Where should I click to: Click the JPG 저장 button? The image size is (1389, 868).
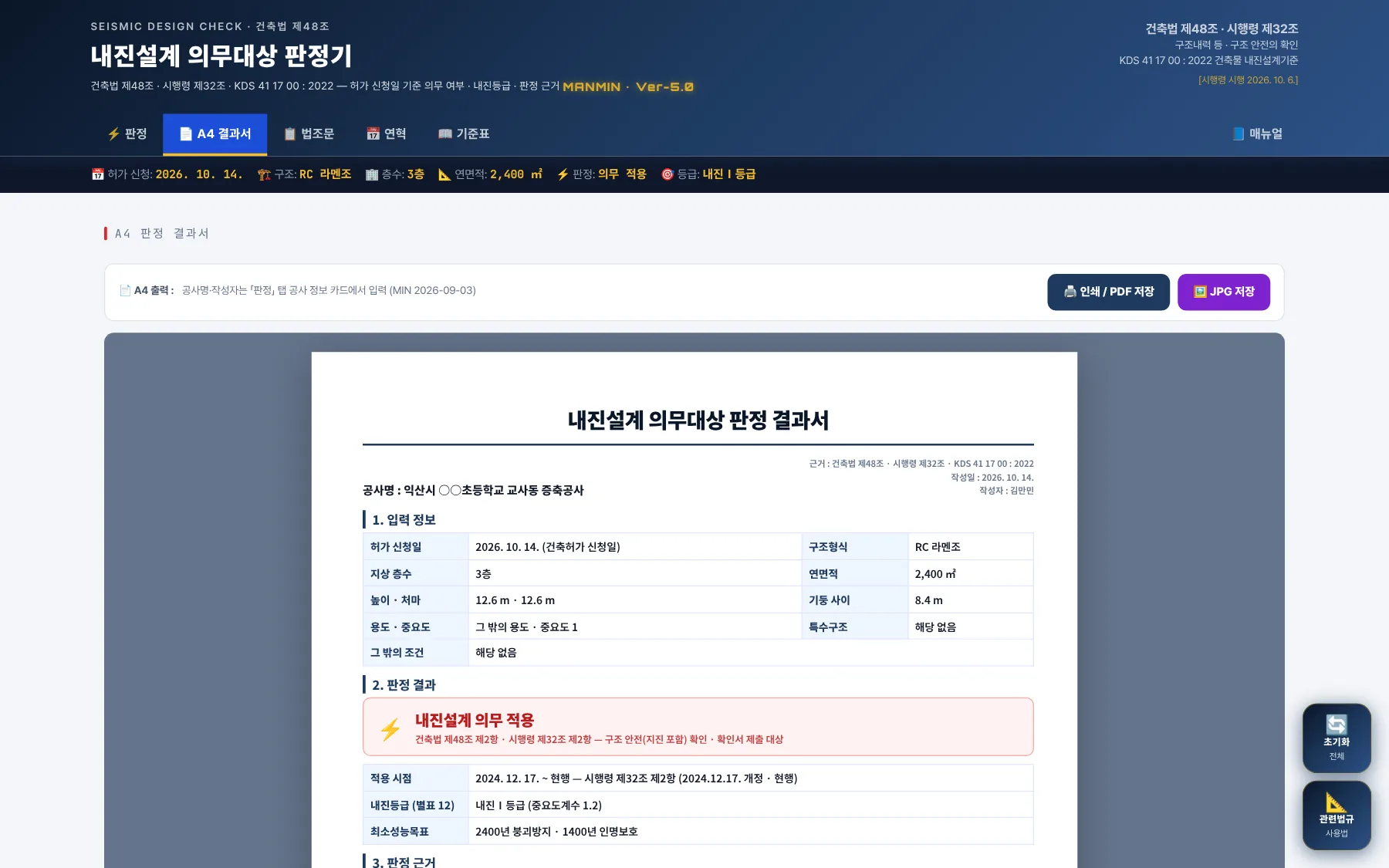tap(1224, 292)
